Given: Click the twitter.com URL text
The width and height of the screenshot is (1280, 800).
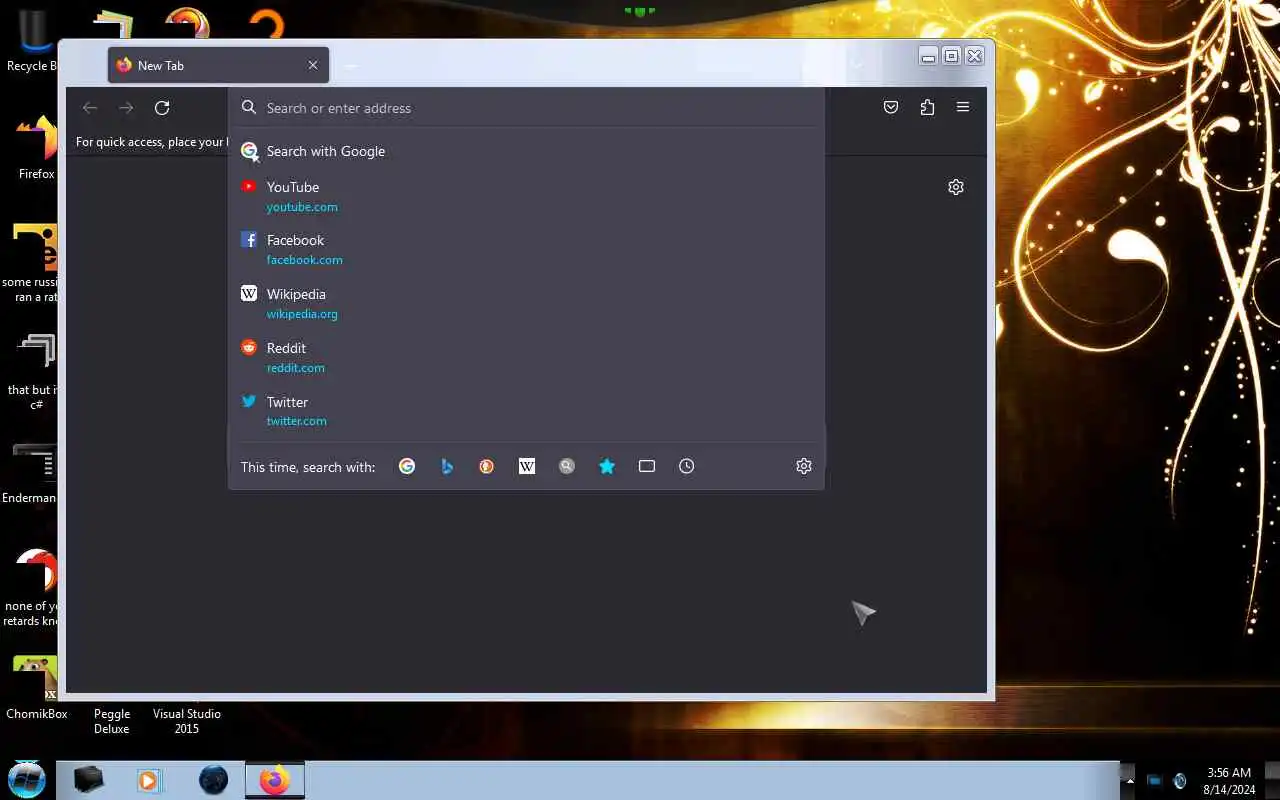Looking at the screenshot, I should point(296,421).
